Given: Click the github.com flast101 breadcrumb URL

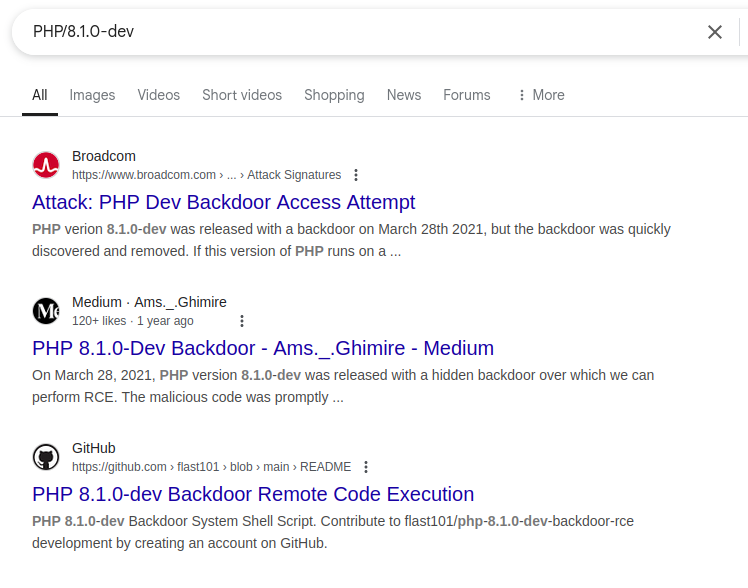Looking at the screenshot, I should pos(211,467).
